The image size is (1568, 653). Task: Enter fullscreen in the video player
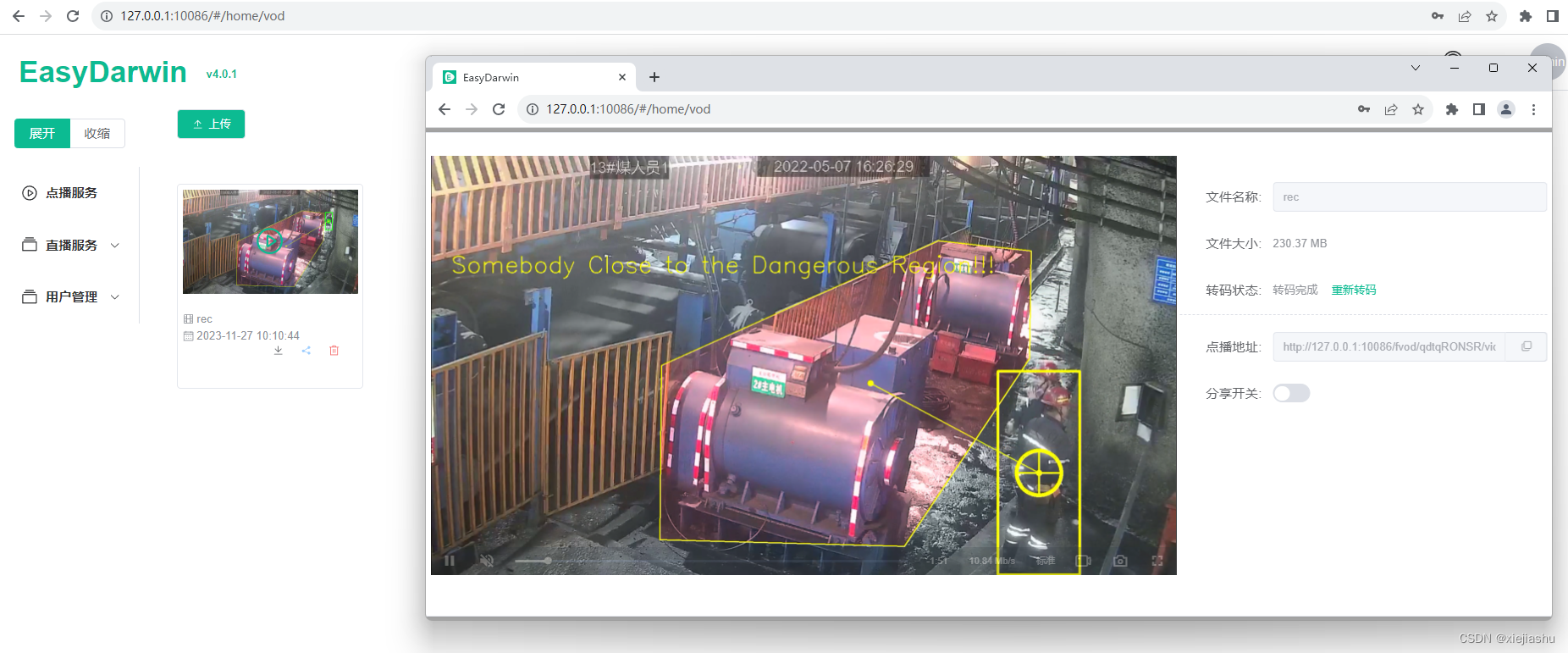pos(1157,561)
